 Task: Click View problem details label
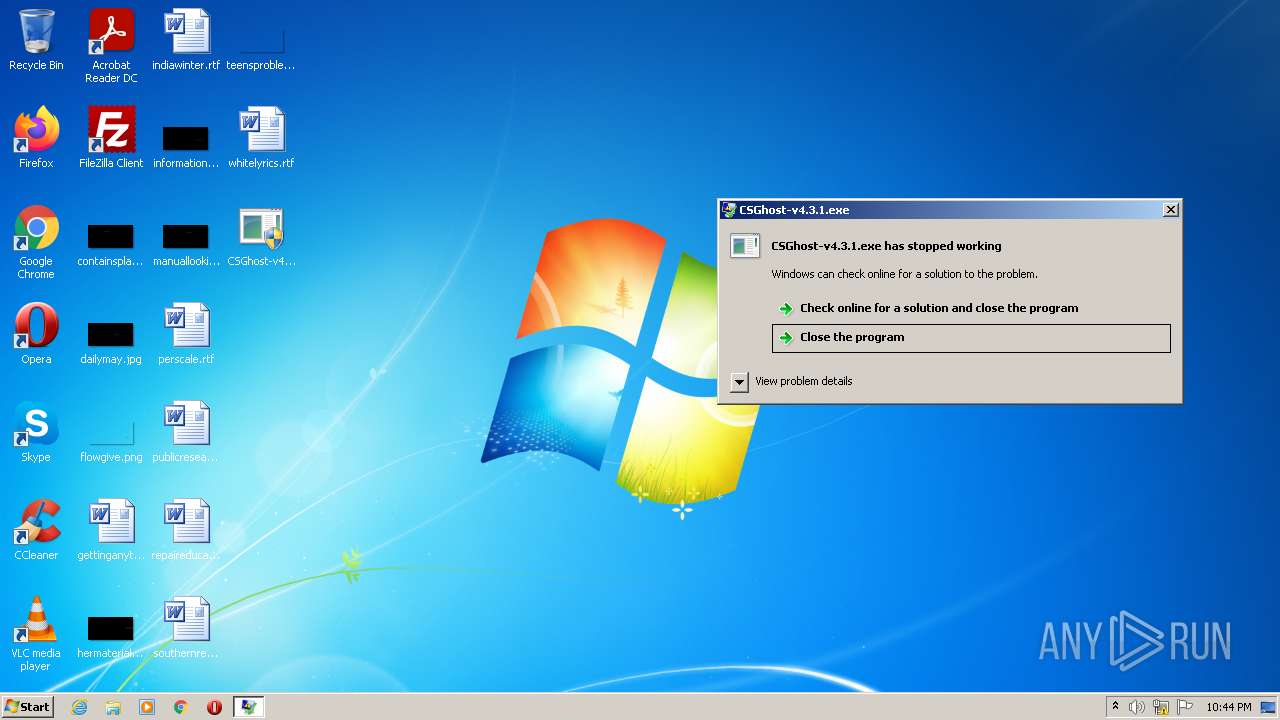(804, 381)
